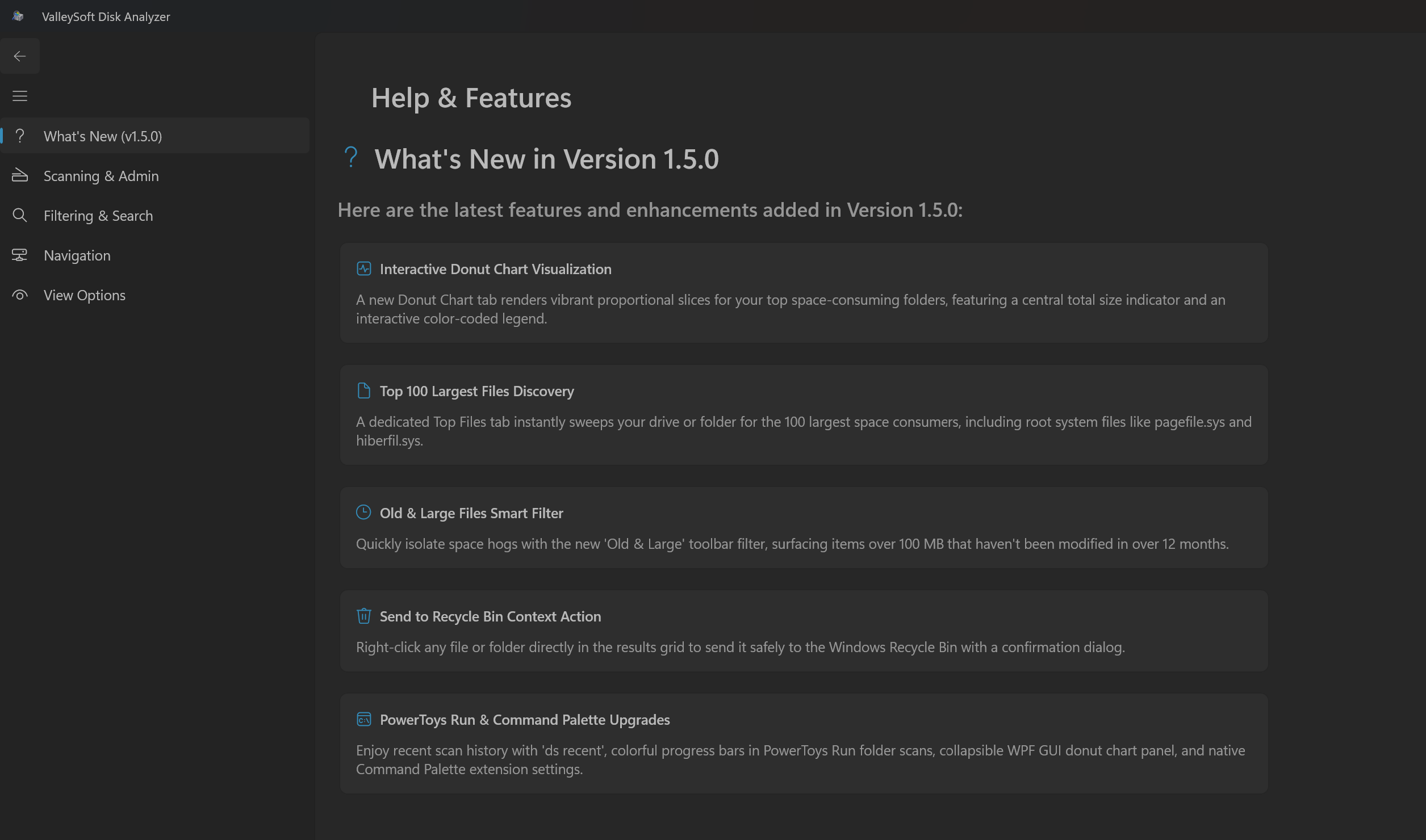1426x840 pixels.
Task: Click the Windows Recycle Bin confirmation dialog description
Action: pos(740,647)
